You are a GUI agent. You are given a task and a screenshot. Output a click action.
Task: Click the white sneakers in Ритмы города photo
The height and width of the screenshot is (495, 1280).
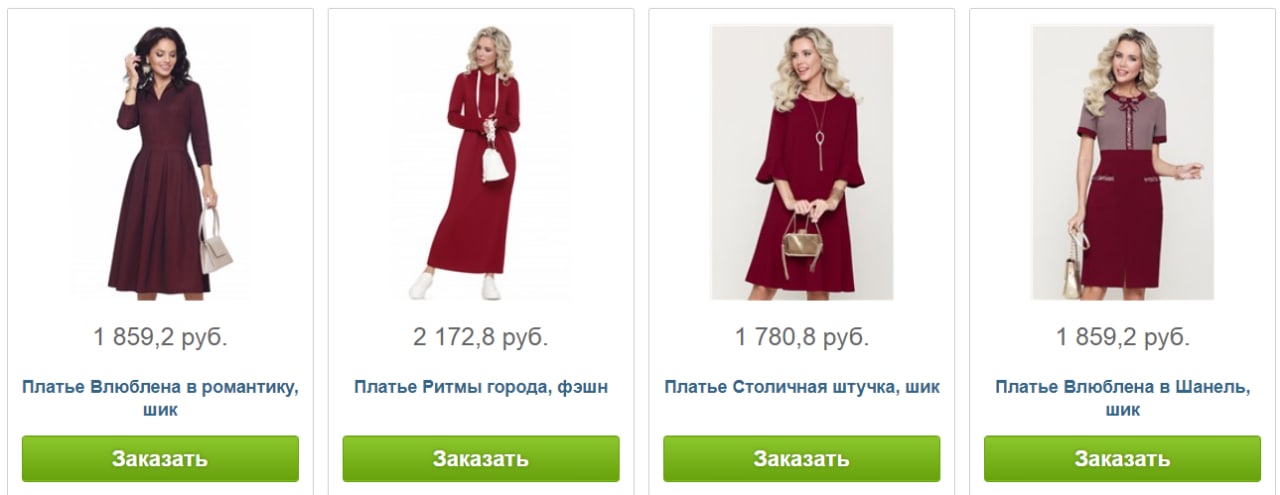455,285
